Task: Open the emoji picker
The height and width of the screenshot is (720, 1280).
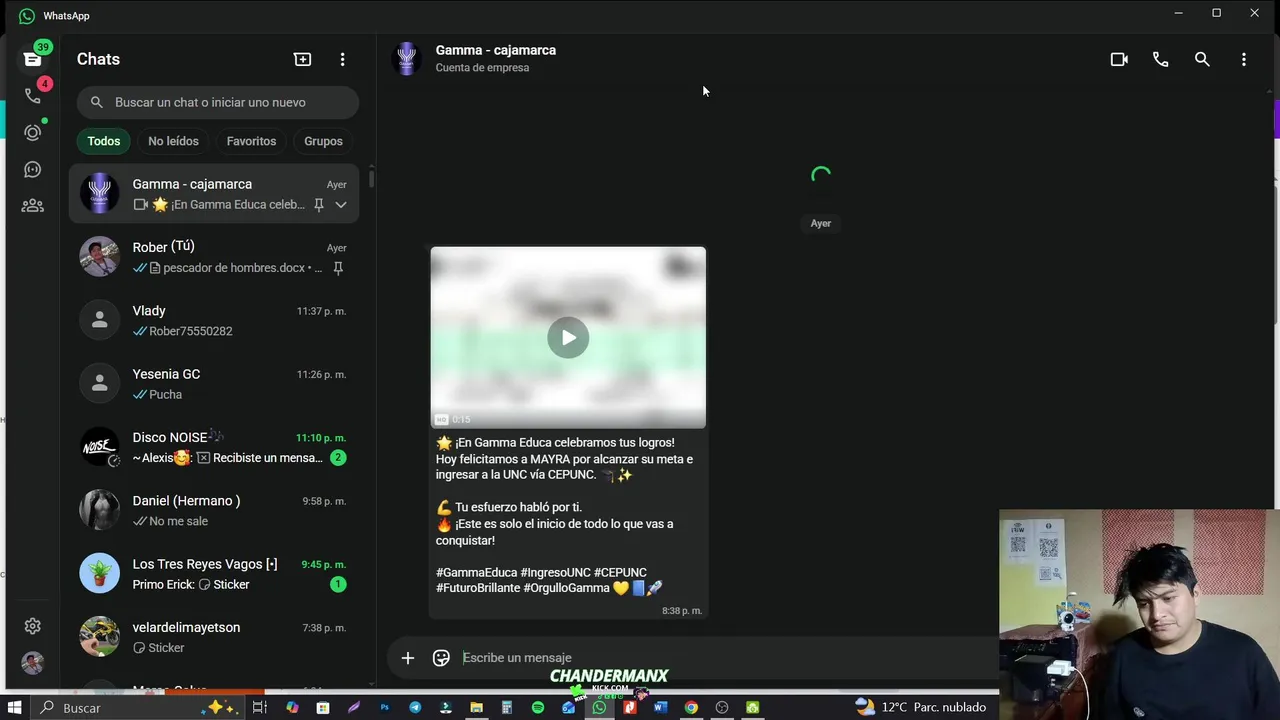Action: click(441, 658)
